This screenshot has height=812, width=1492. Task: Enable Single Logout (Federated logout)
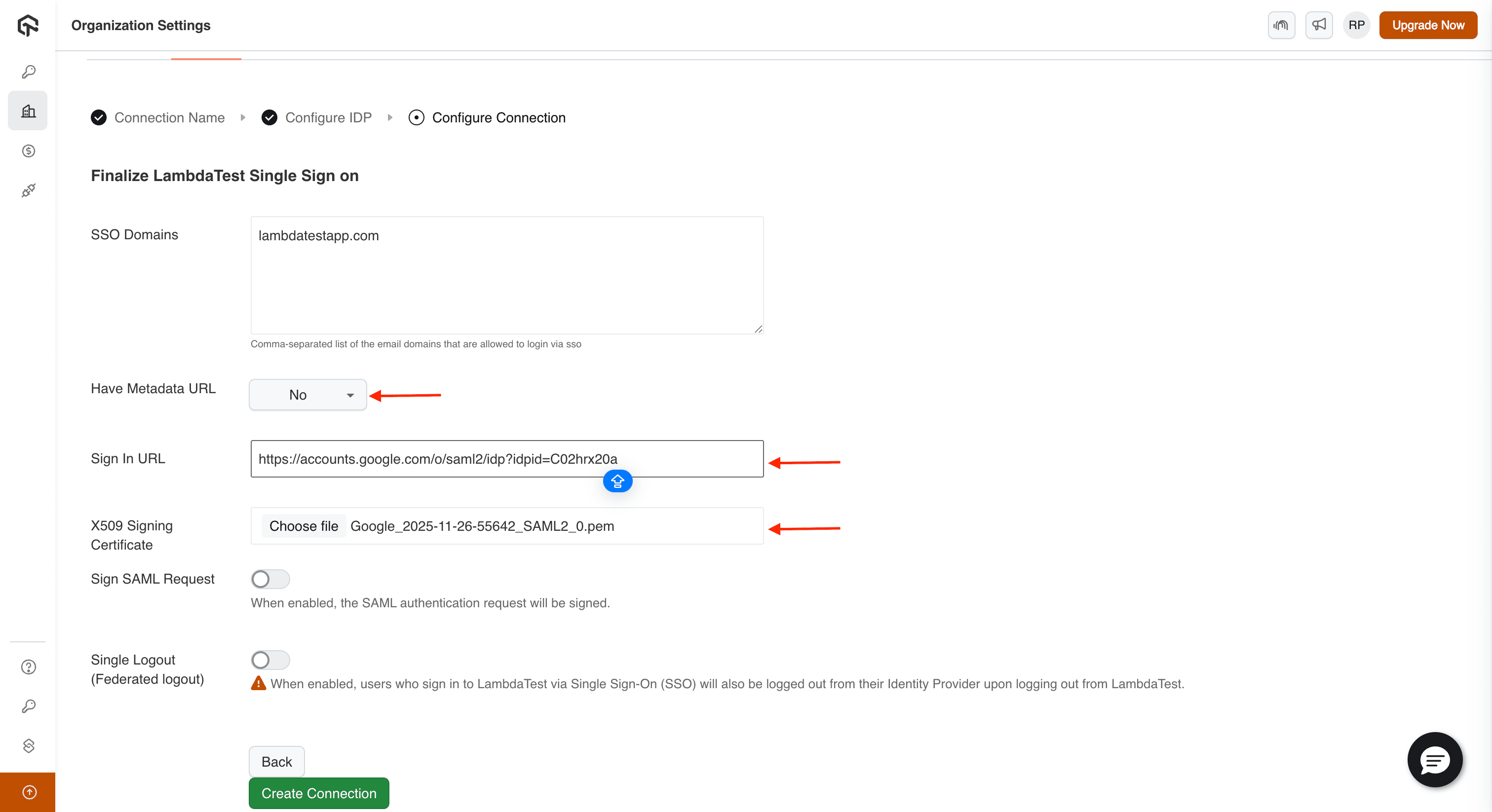click(x=270, y=660)
